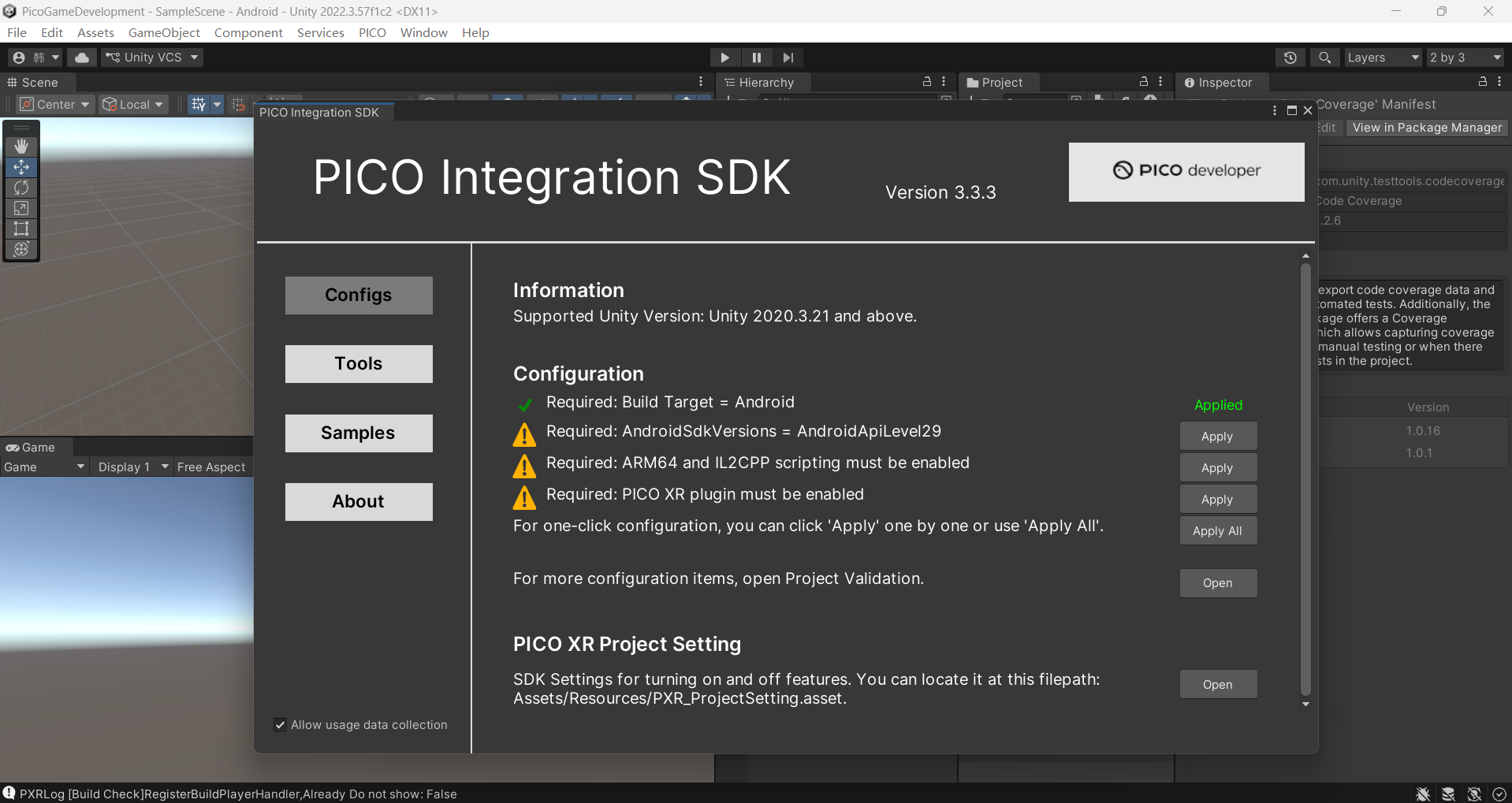1512x803 pixels.
Task: Close the PICO Integration SDK window
Action: [1308, 110]
